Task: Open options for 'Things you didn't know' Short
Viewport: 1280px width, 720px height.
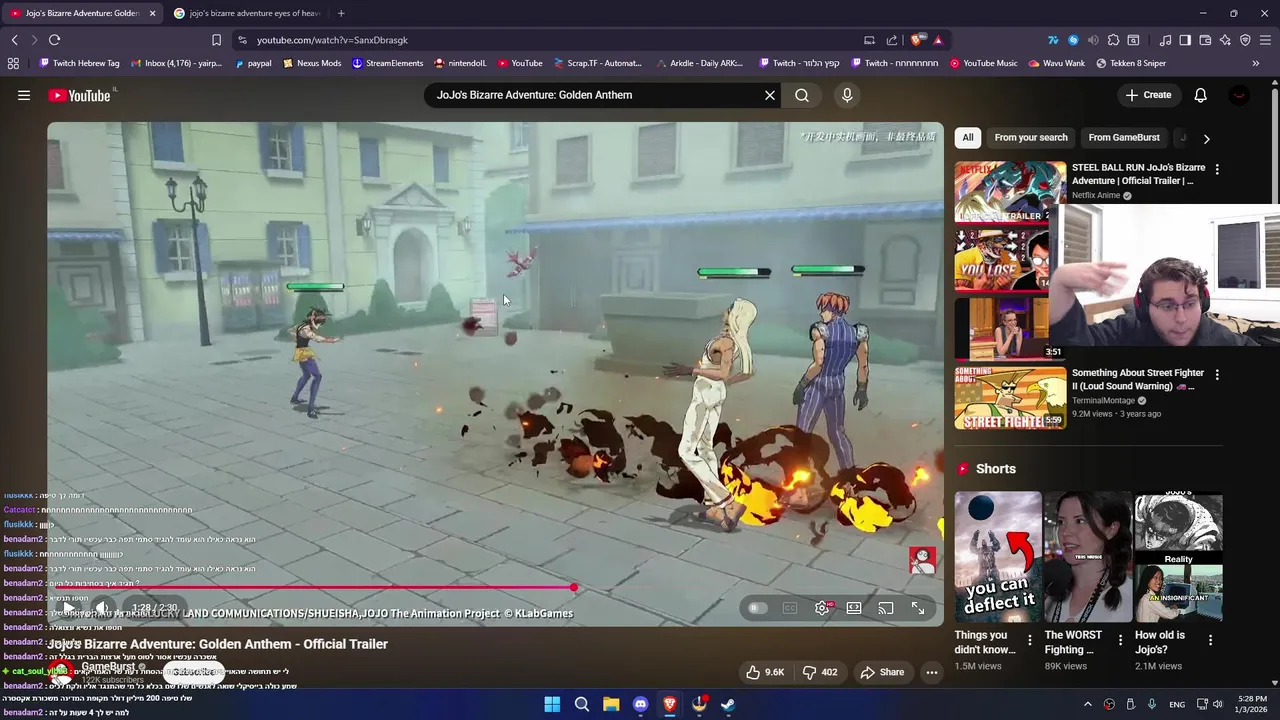Action: click(x=1029, y=640)
